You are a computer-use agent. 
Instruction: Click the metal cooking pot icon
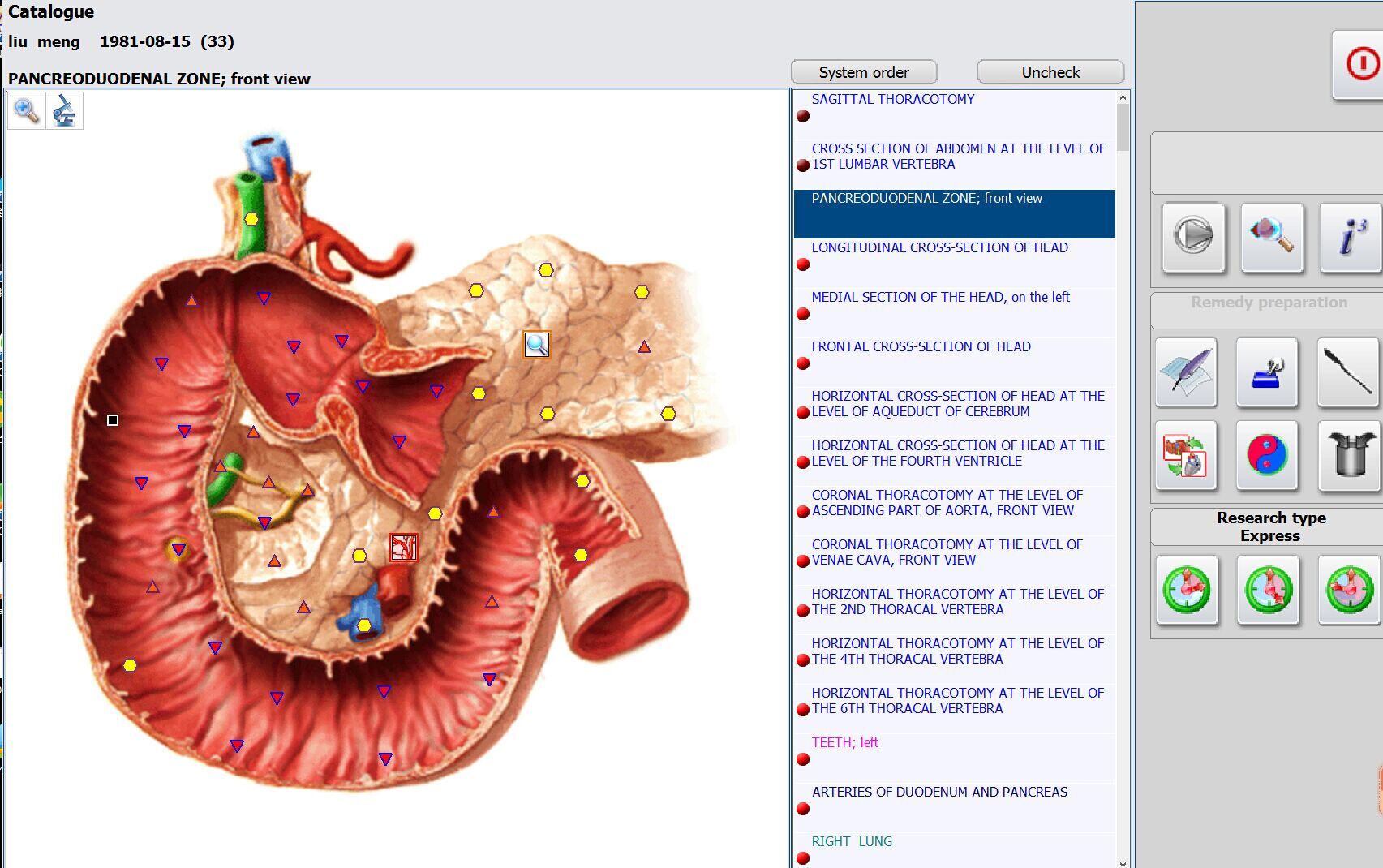tap(1349, 454)
